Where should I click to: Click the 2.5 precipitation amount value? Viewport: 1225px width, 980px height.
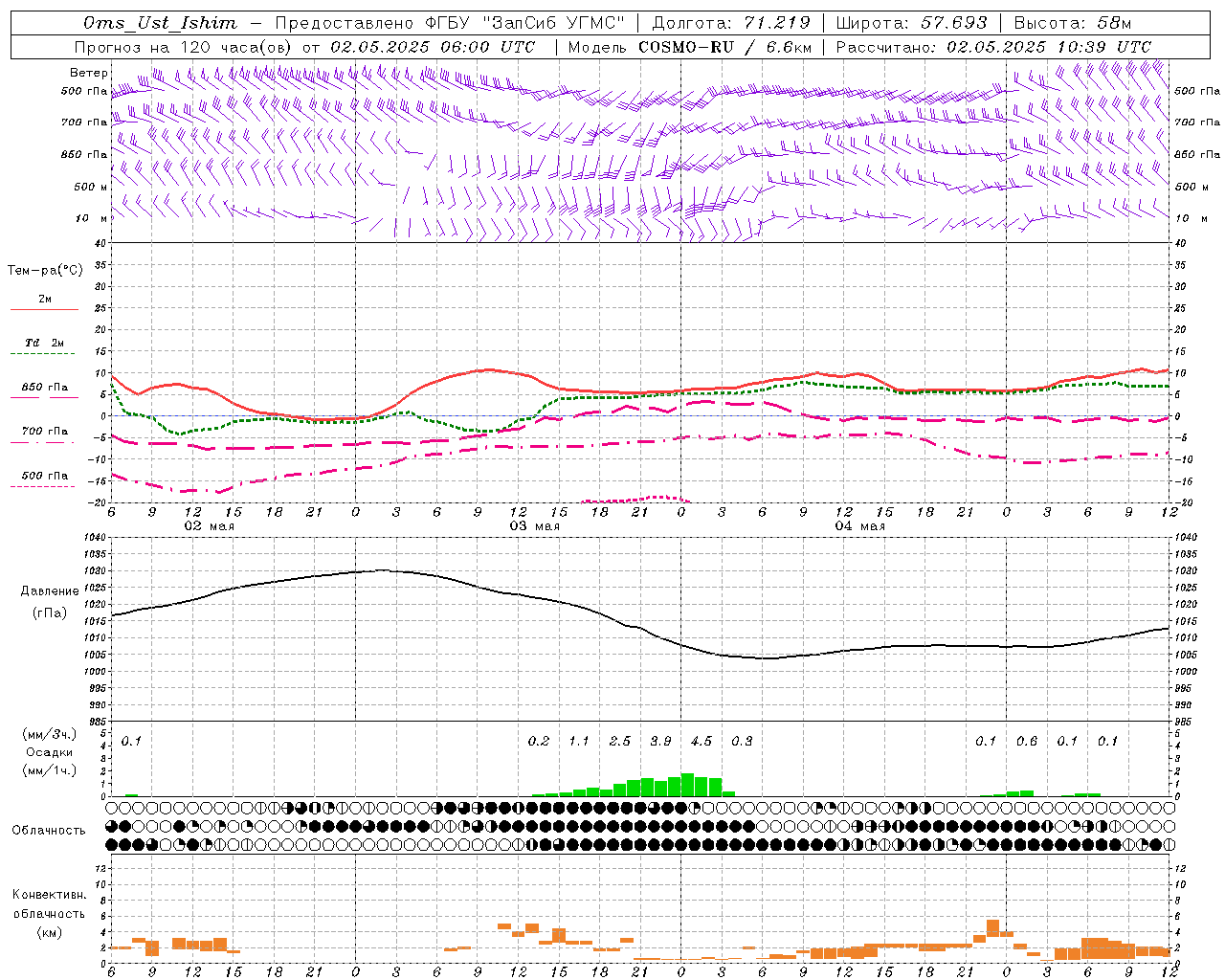[x=620, y=741]
